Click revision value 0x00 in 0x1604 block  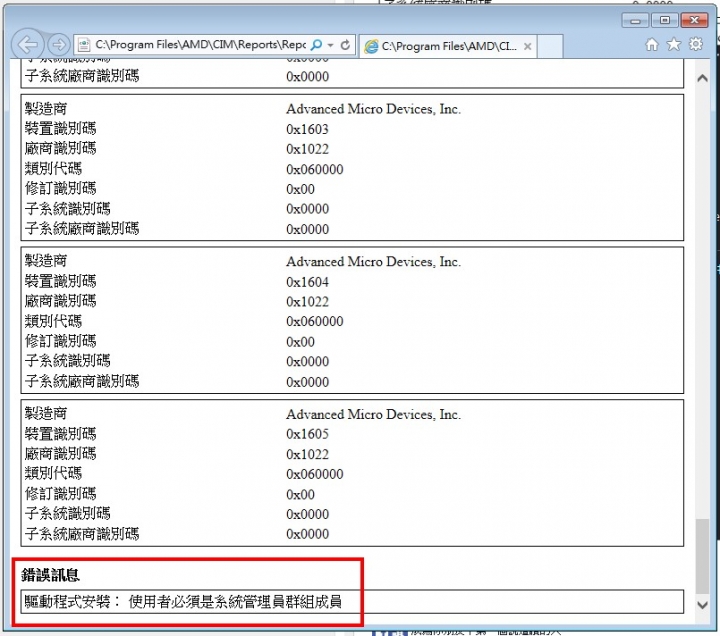(x=300, y=342)
